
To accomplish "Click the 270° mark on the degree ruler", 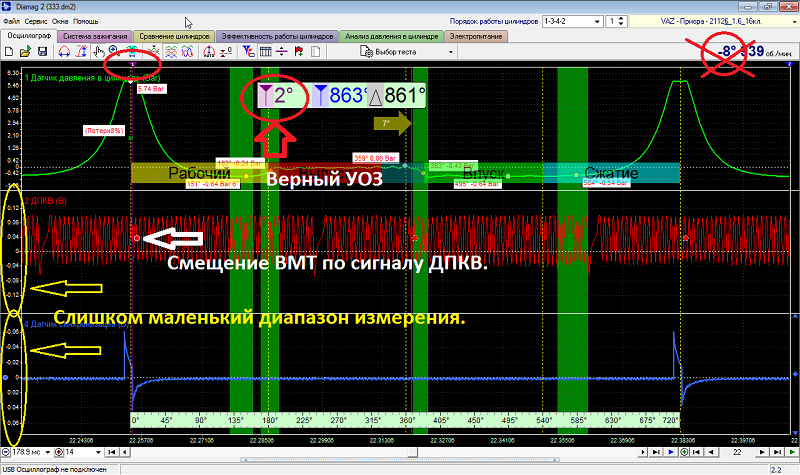I will coord(338,420).
